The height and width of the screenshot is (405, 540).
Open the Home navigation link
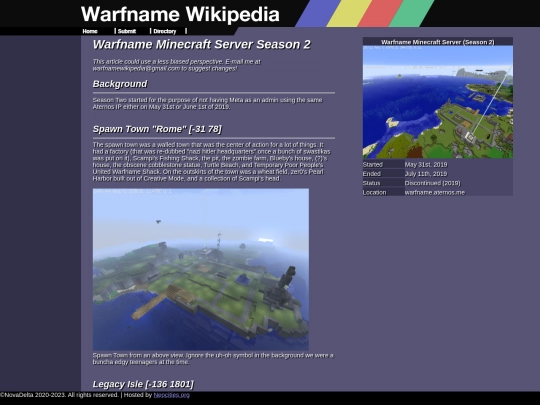[x=90, y=31]
